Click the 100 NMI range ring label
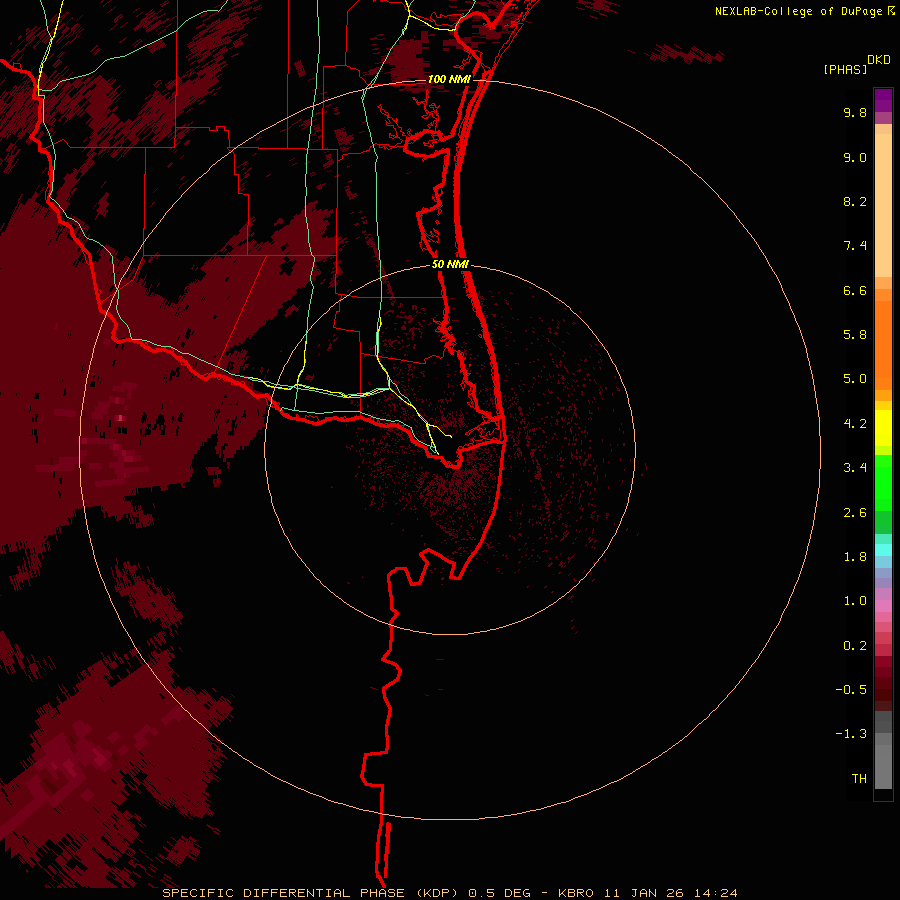The image size is (900, 900). click(449, 79)
